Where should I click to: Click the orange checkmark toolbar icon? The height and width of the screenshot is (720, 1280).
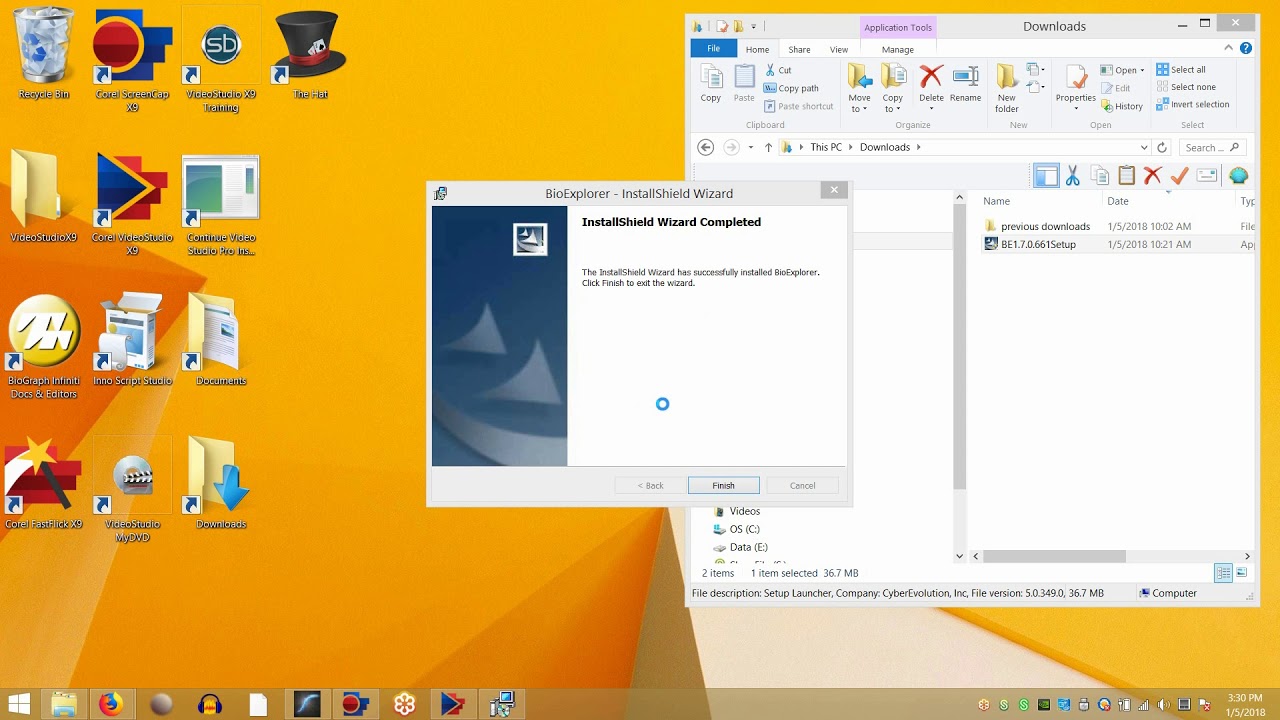point(1179,176)
